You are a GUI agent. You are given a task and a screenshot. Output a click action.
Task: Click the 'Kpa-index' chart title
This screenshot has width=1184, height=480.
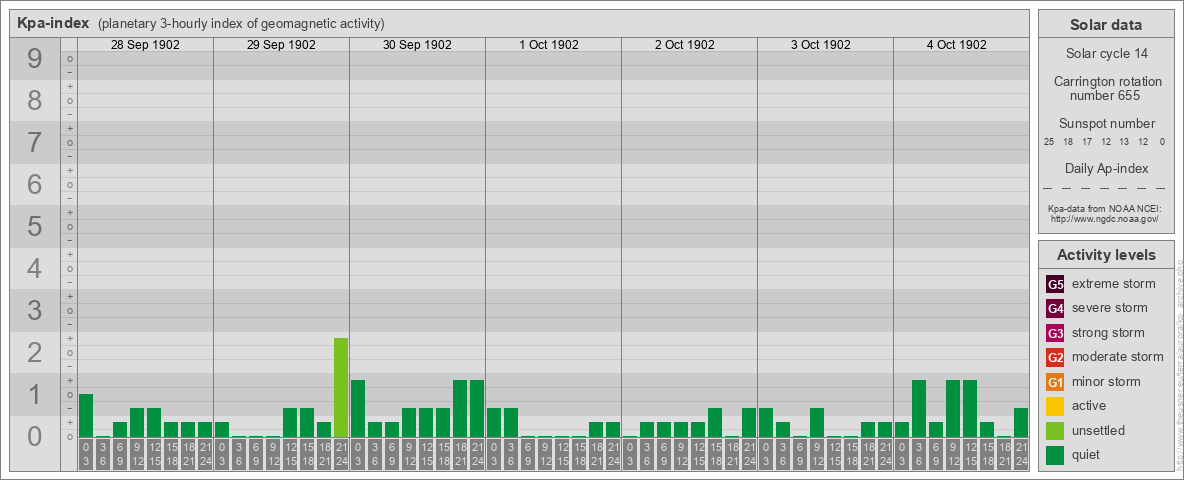pos(54,23)
